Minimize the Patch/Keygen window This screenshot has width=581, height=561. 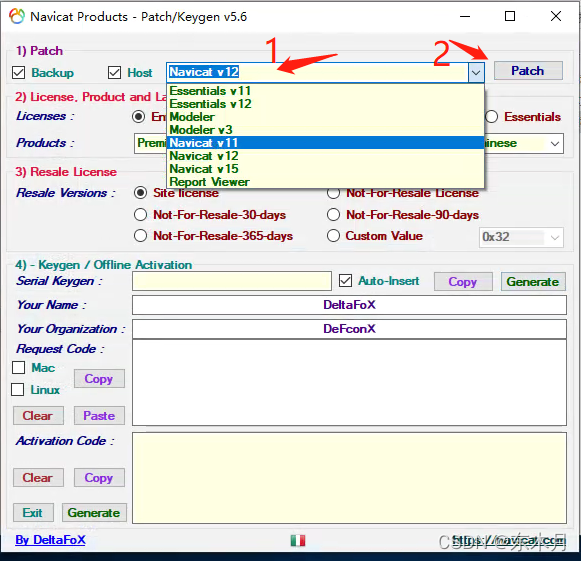pos(465,16)
